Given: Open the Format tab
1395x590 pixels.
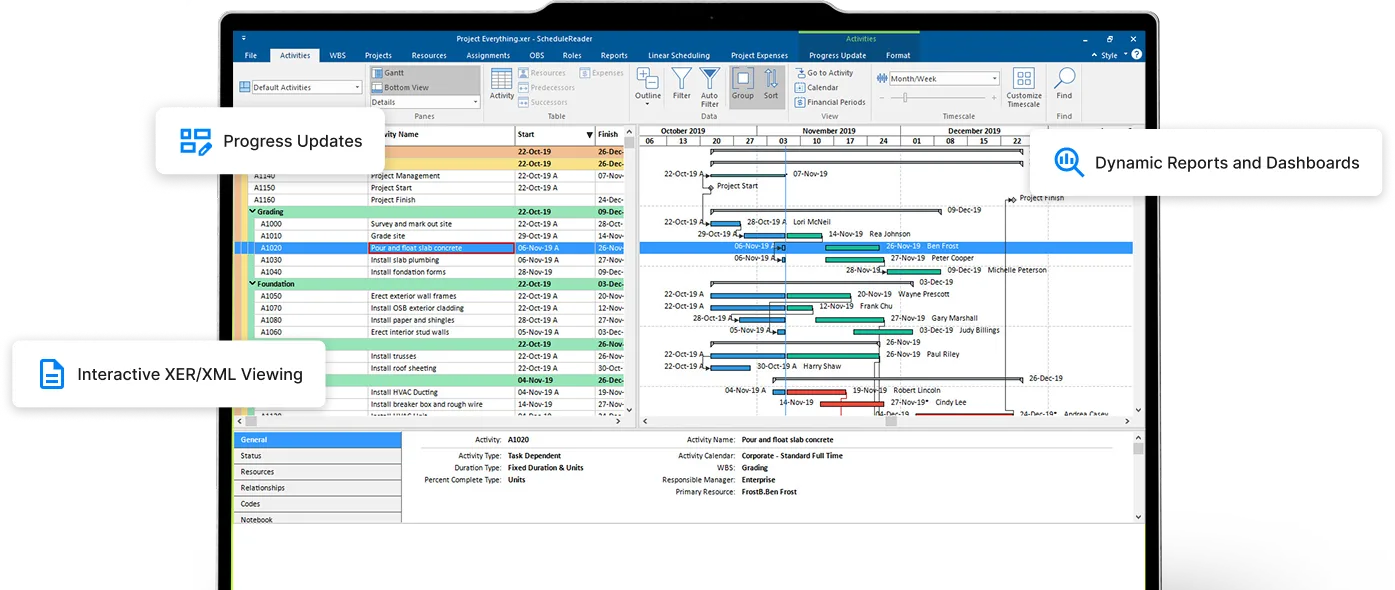Looking at the screenshot, I should pos(898,55).
